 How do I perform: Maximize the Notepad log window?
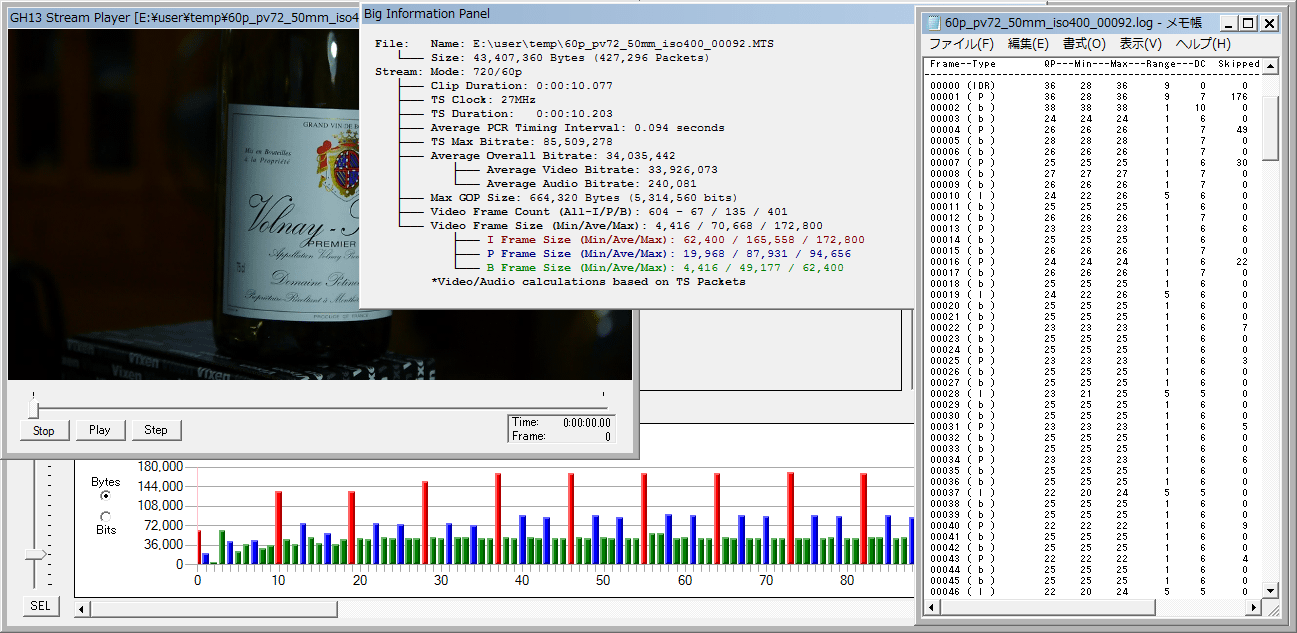[1250, 23]
